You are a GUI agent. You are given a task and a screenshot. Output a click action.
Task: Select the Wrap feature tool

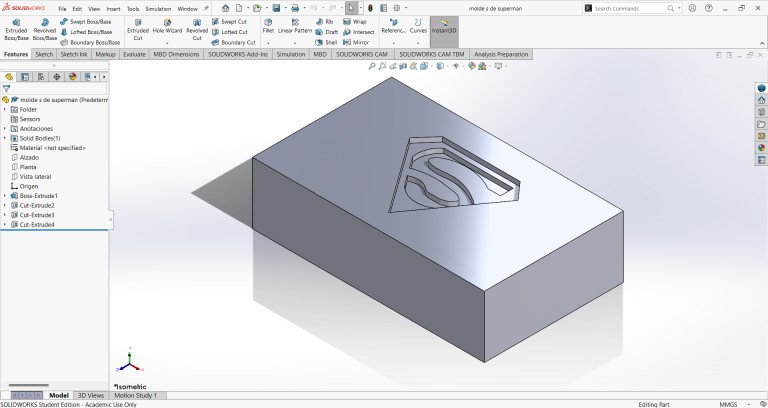tap(355, 22)
